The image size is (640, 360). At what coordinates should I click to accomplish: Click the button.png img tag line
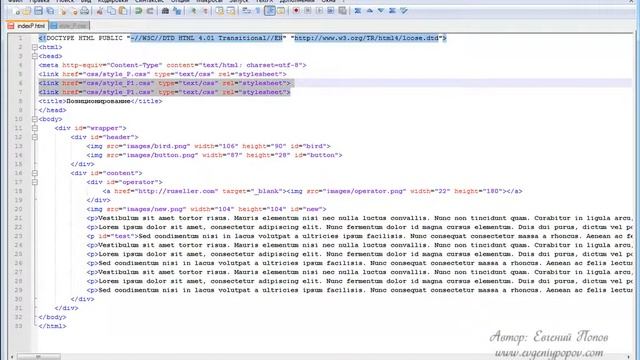[214, 155]
